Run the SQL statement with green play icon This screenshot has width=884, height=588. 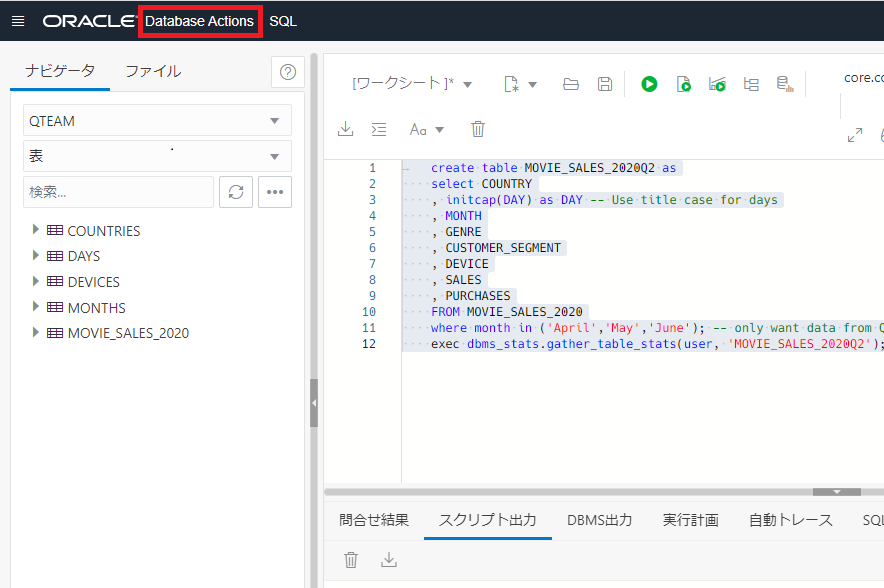click(649, 85)
